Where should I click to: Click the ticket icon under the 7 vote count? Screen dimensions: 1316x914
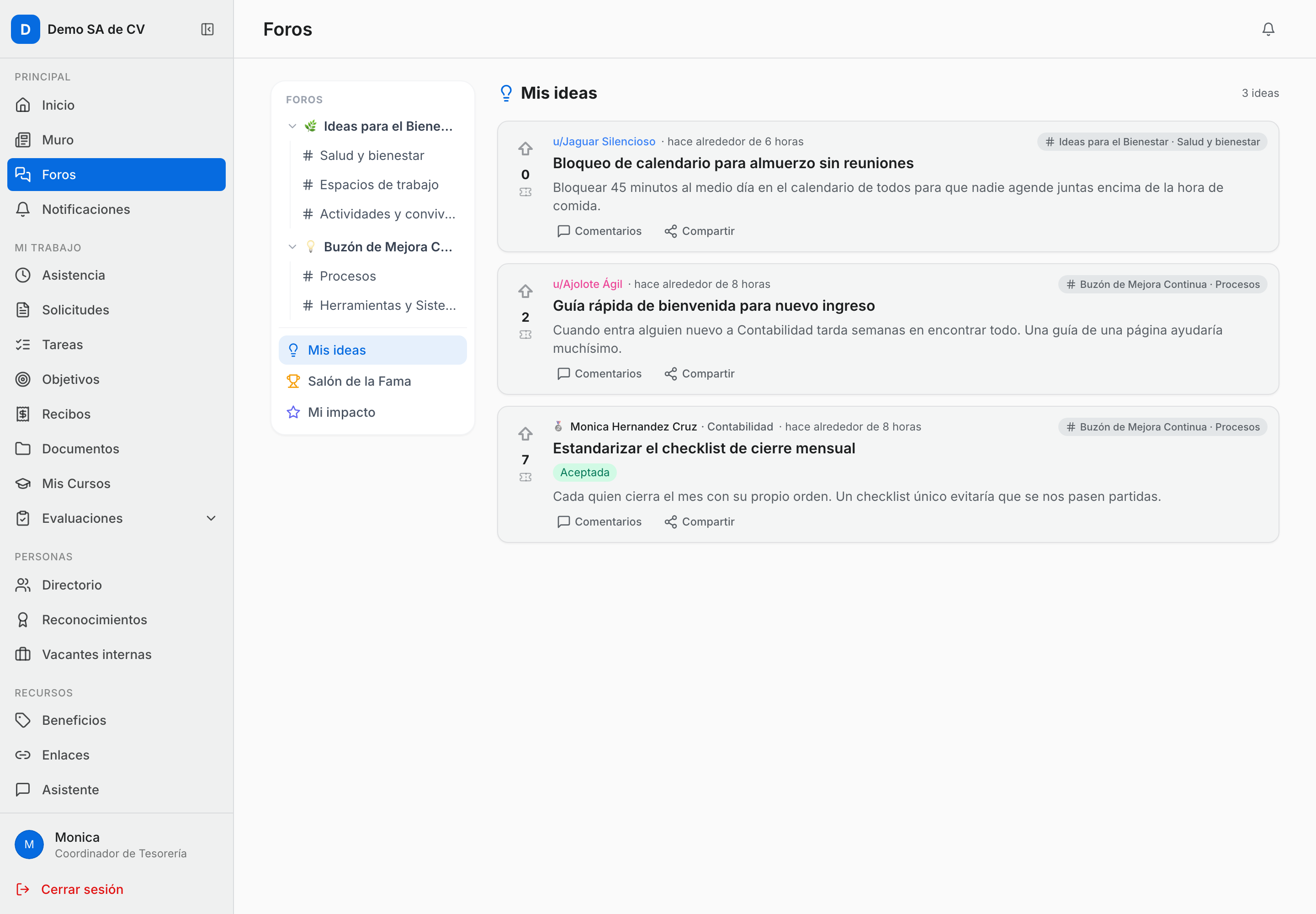coord(525,478)
